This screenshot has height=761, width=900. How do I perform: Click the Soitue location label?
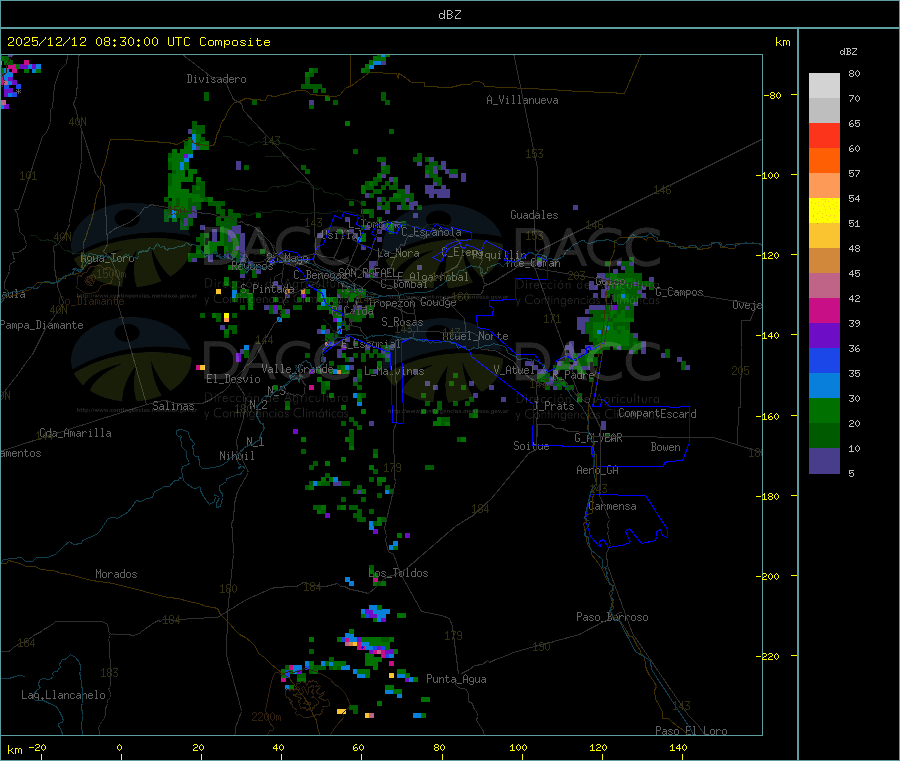point(531,446)
